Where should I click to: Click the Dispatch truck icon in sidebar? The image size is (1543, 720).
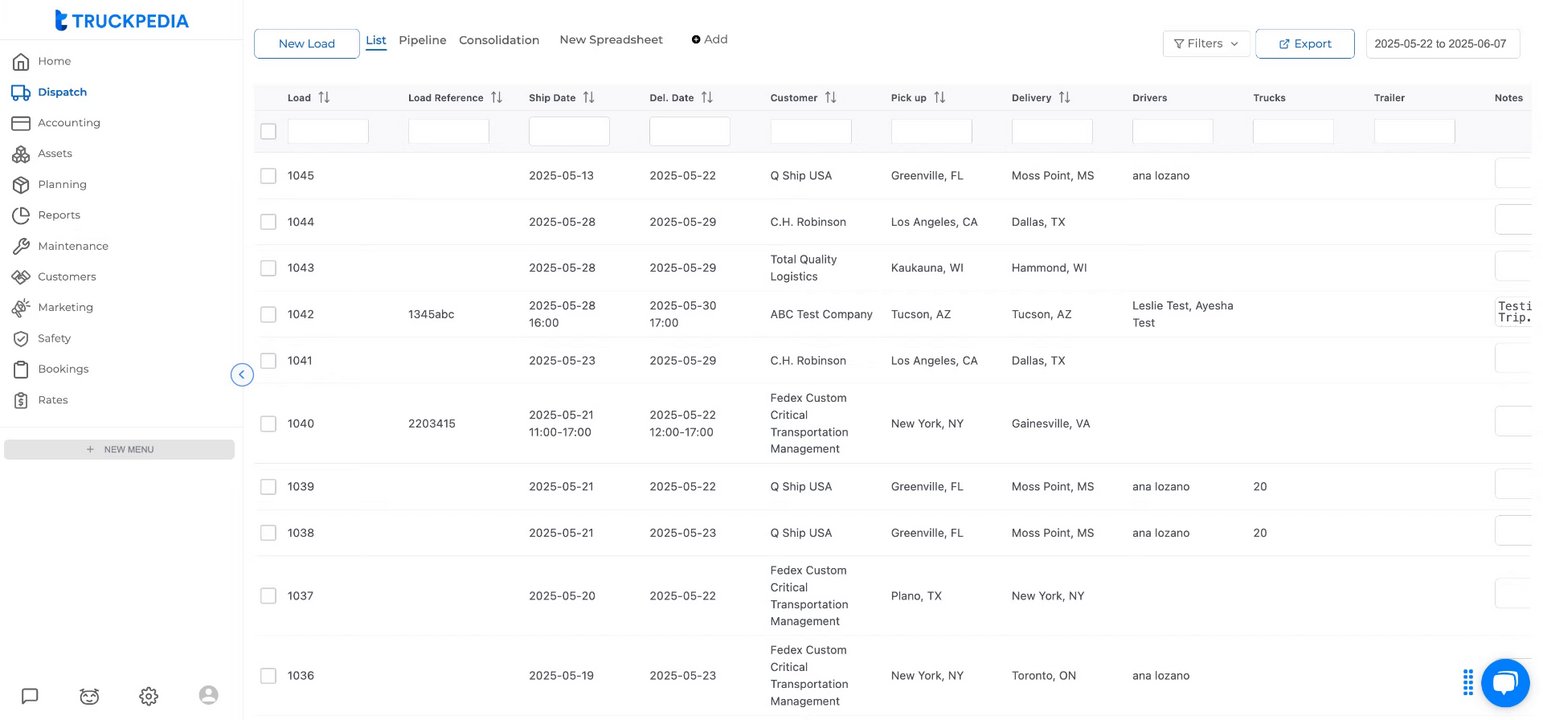(20, 92)
